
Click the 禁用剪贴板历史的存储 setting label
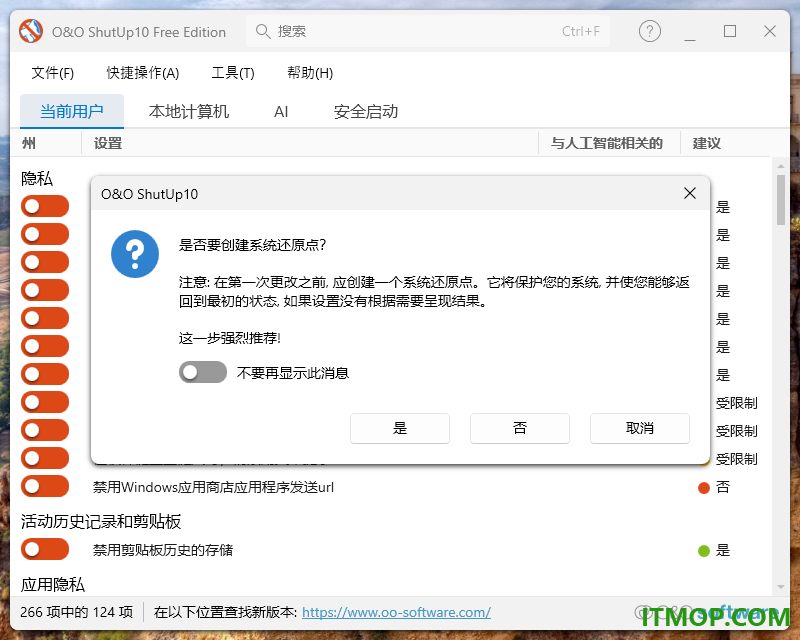[163, 550]
